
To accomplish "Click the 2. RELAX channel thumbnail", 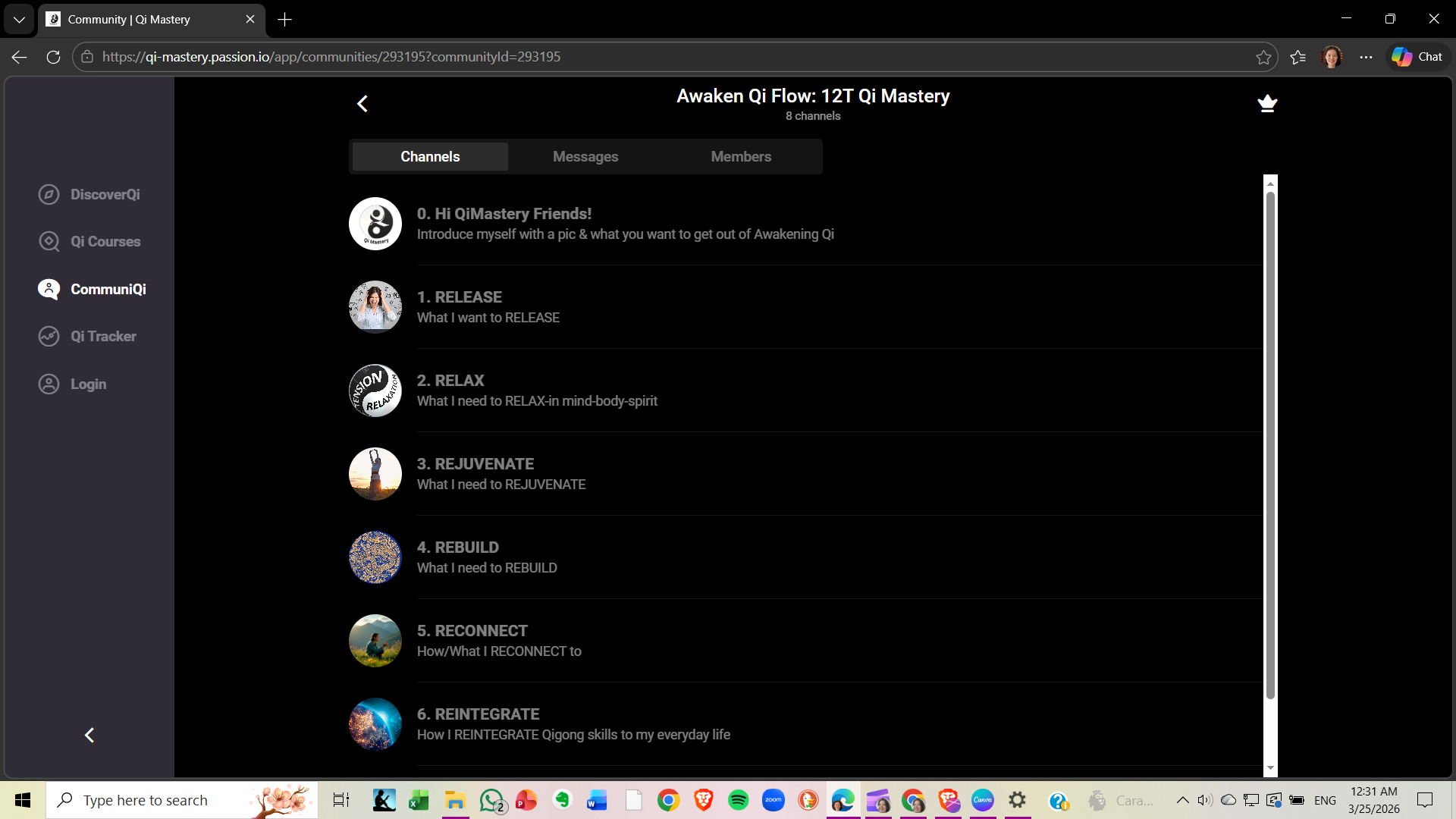I will 375,391.
